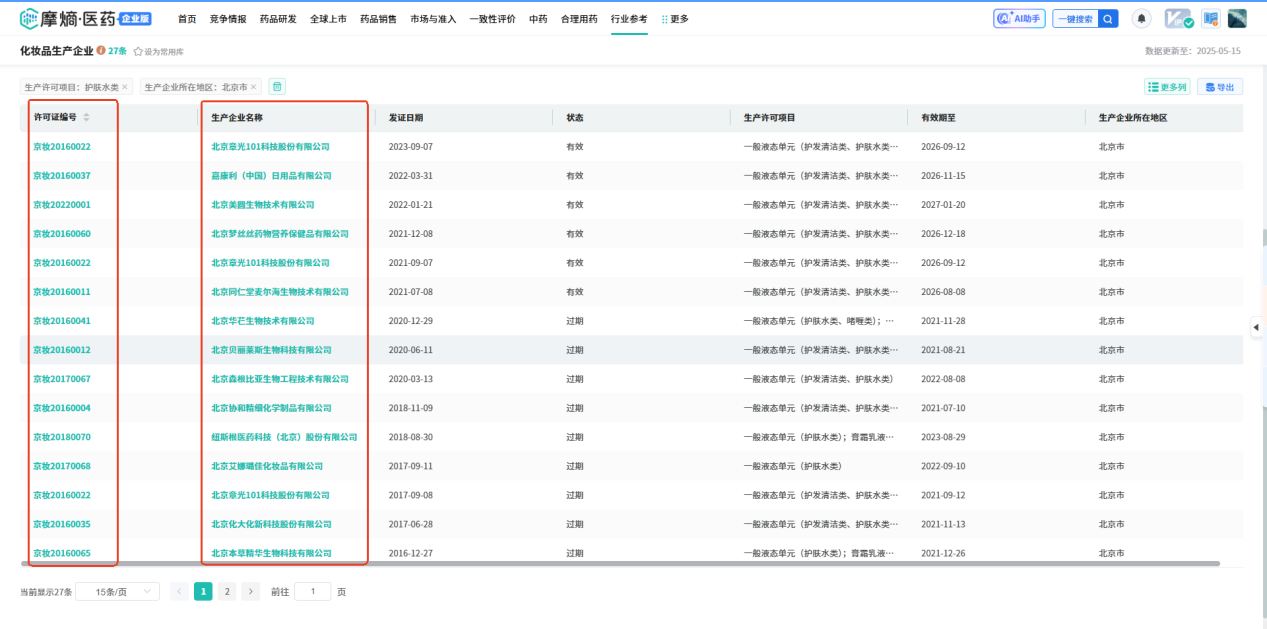Screen dimensions: 1267x629
Task: Click the VIP badge icon
Action: coord(1179,19)
